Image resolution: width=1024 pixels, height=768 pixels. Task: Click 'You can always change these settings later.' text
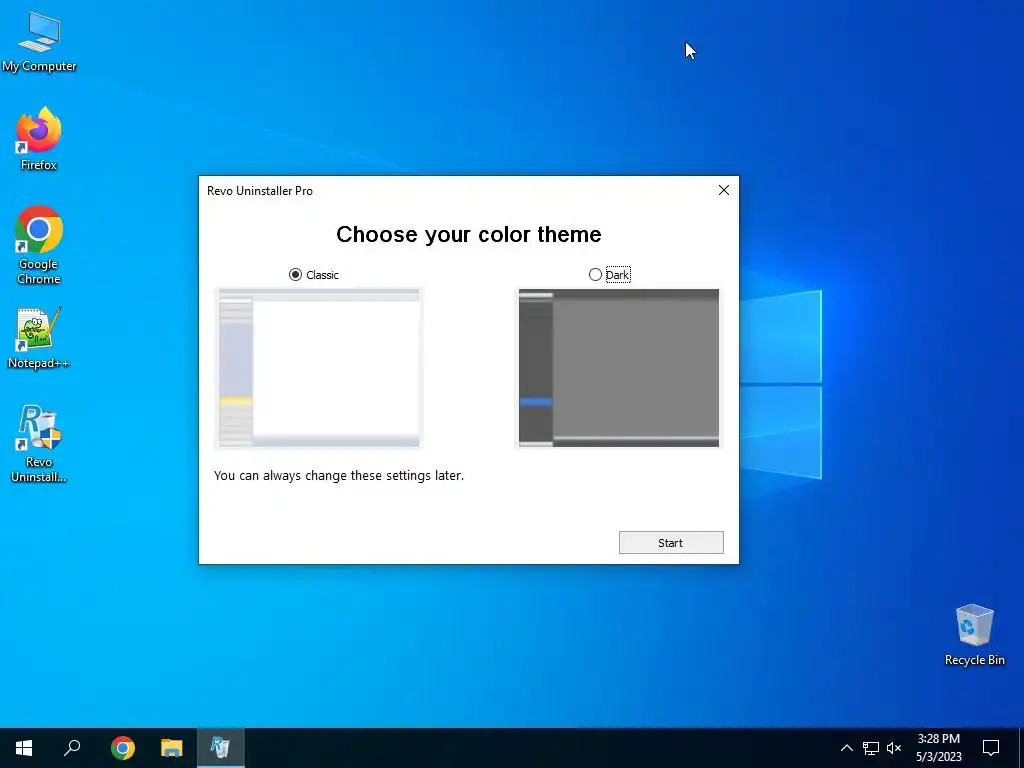point(339,475)
